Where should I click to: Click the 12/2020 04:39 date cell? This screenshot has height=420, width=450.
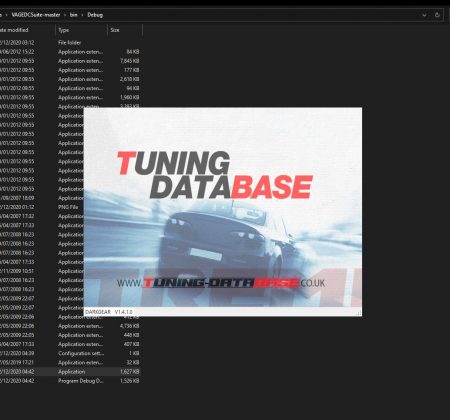click(17, 353)
